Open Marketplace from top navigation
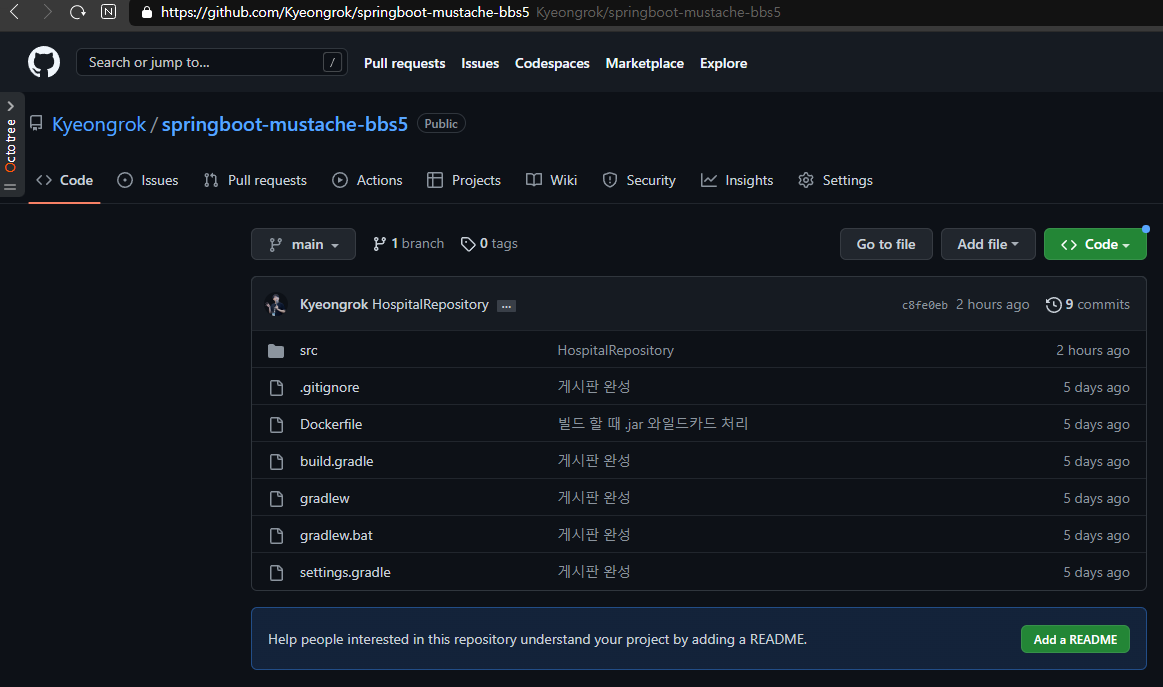Viewport: 1163px width, 687px height. [x=645, y=63]
